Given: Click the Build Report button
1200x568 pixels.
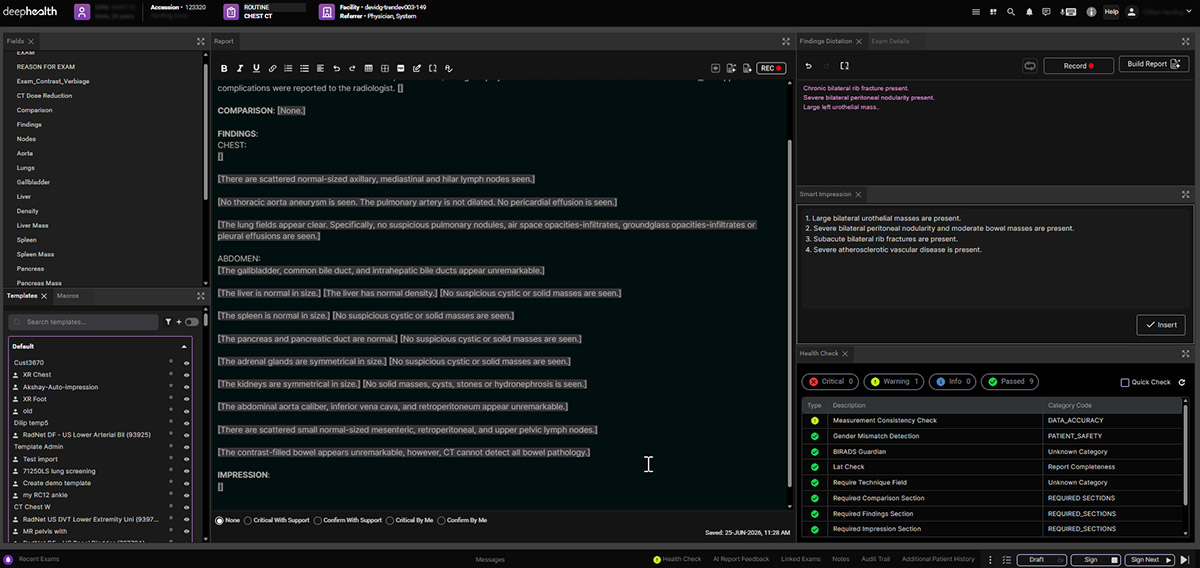Looking at the screenshot, I should [x=1153, y=65].
